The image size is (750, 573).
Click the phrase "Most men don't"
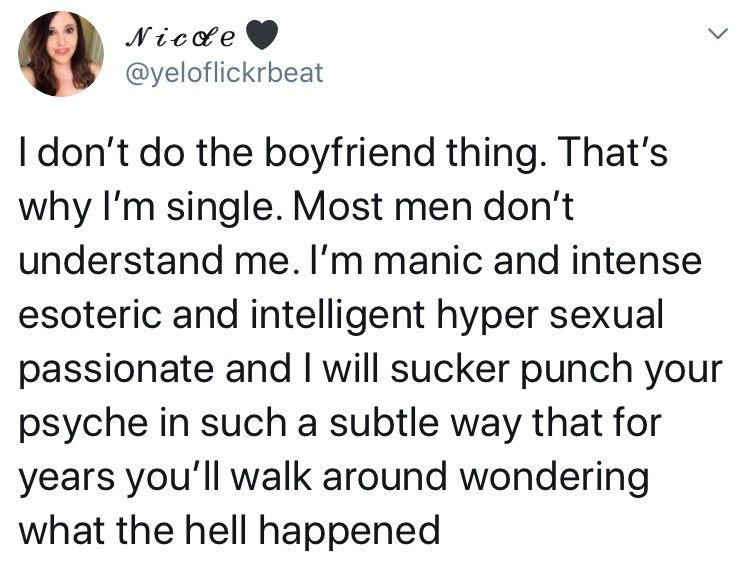434,206
